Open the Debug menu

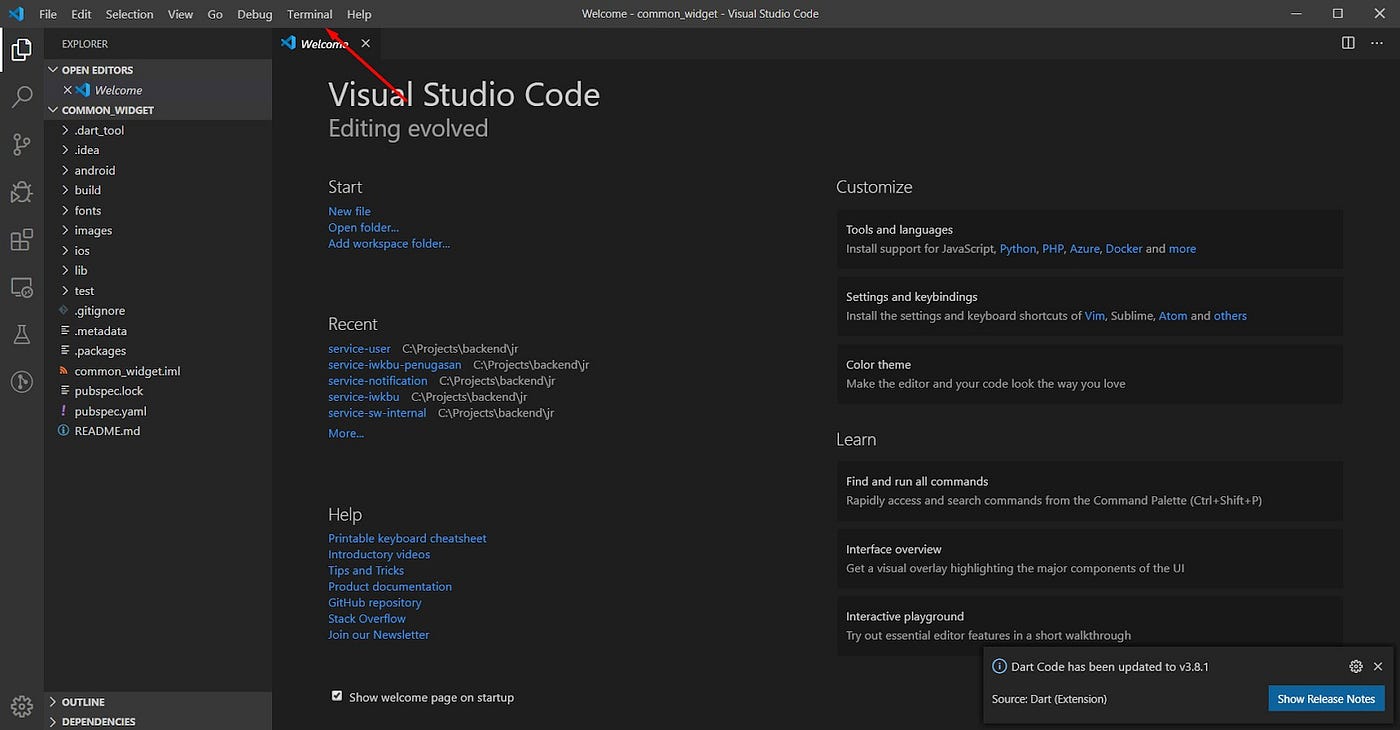click(255, 14)
